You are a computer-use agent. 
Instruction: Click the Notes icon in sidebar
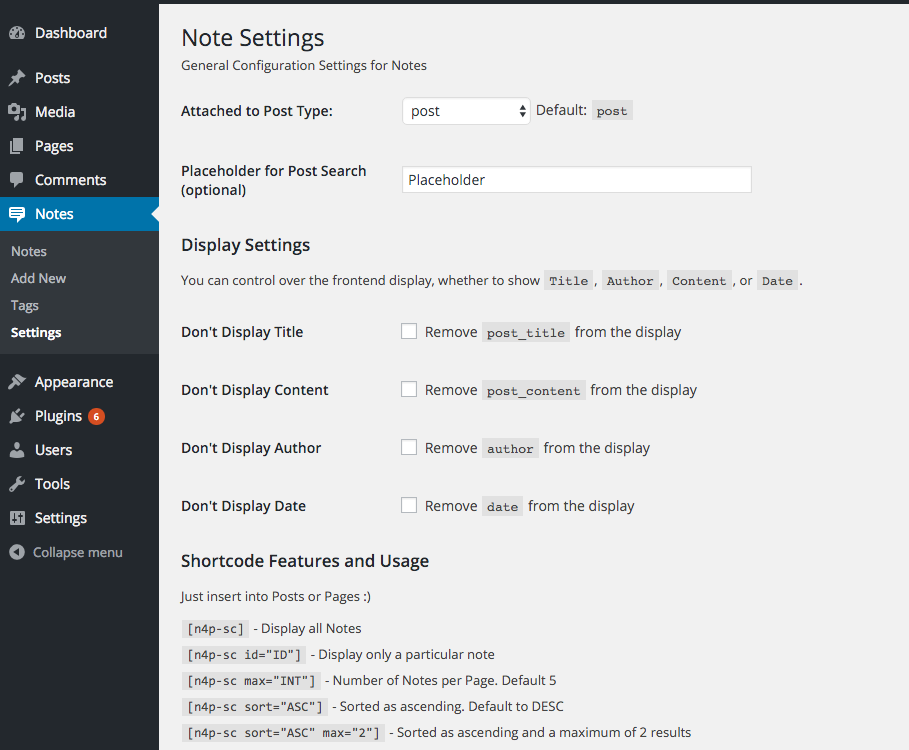17,214
